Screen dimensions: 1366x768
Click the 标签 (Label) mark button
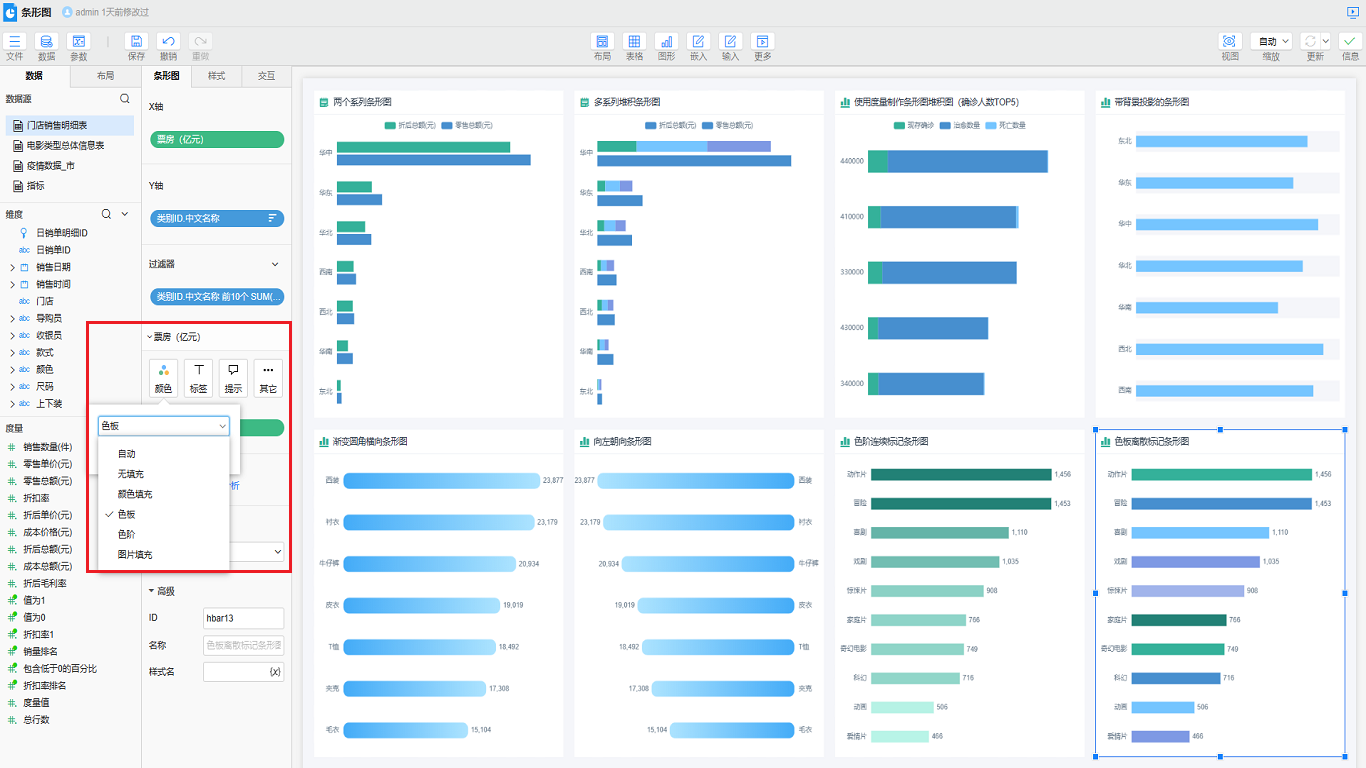(x=198, y=378)
